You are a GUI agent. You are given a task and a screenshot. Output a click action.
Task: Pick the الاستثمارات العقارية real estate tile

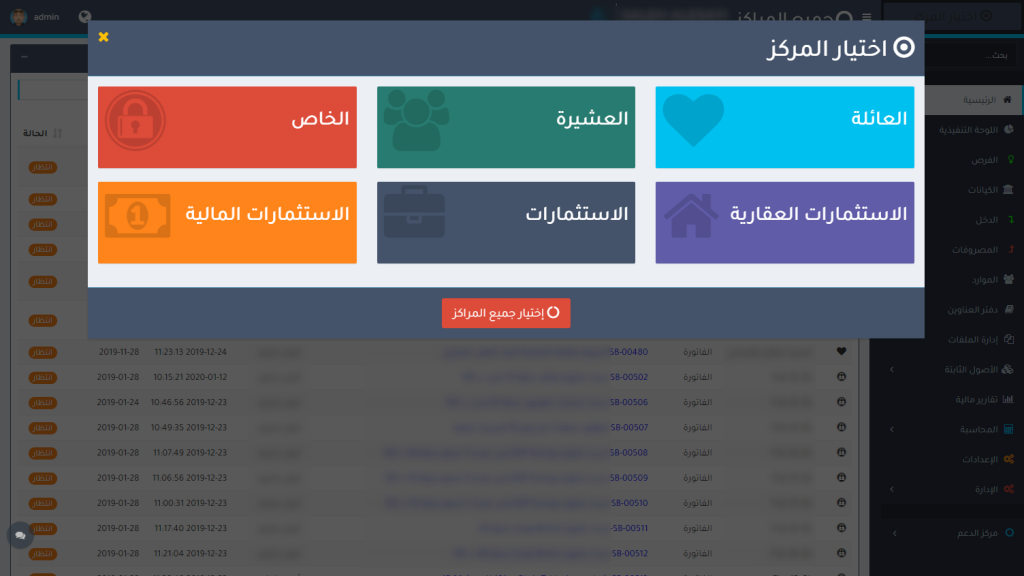784,222
